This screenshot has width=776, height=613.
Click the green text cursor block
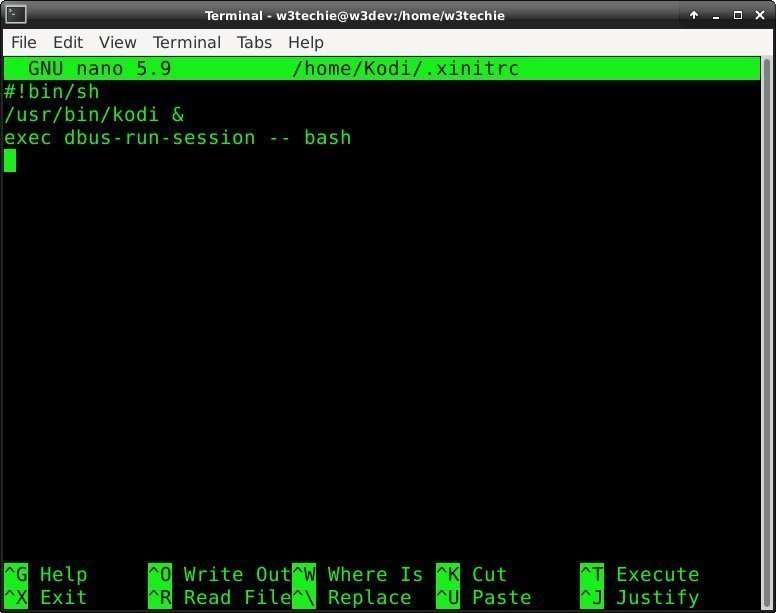point(10,160)
